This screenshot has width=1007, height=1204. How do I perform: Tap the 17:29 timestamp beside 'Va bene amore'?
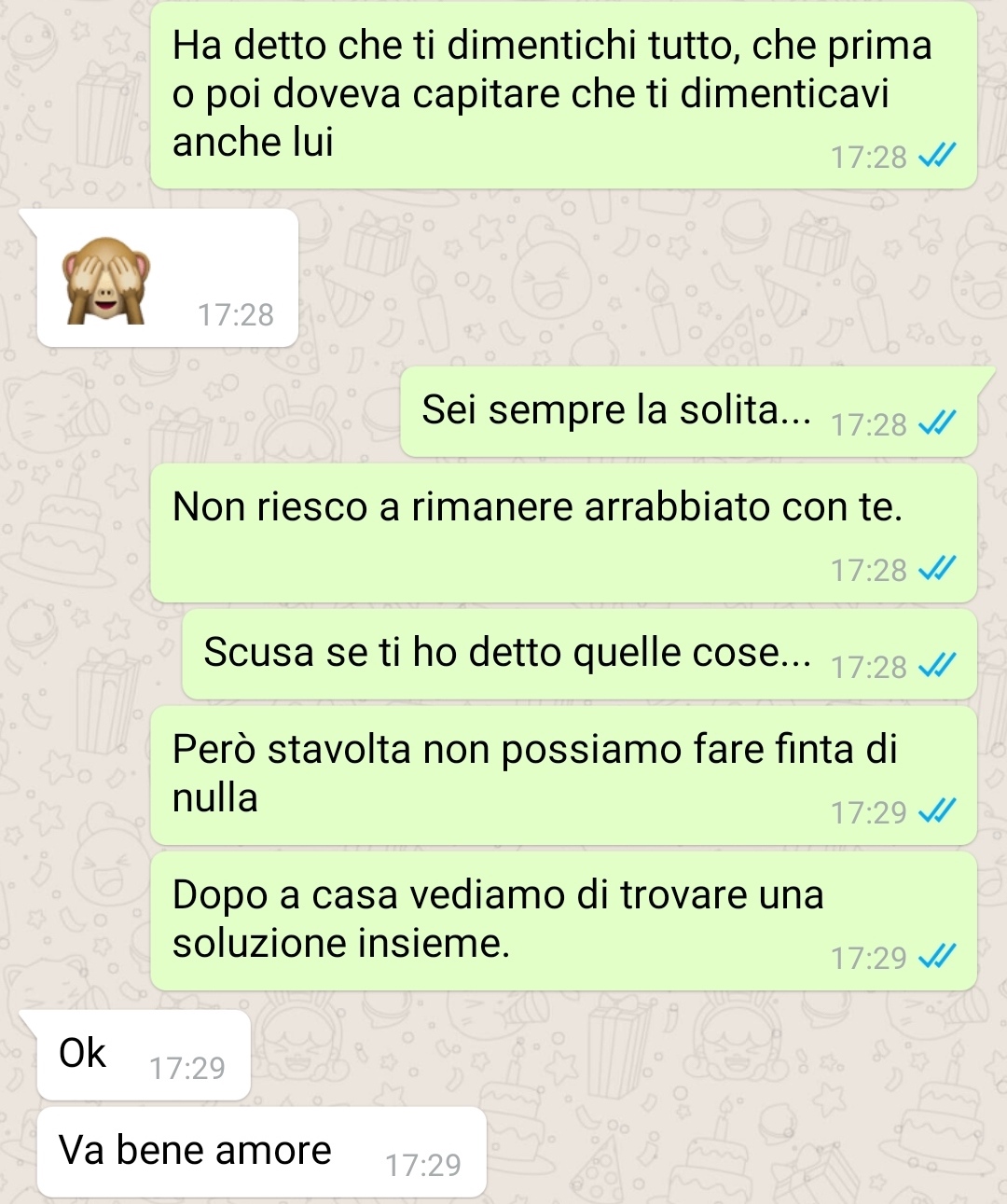423,1165
